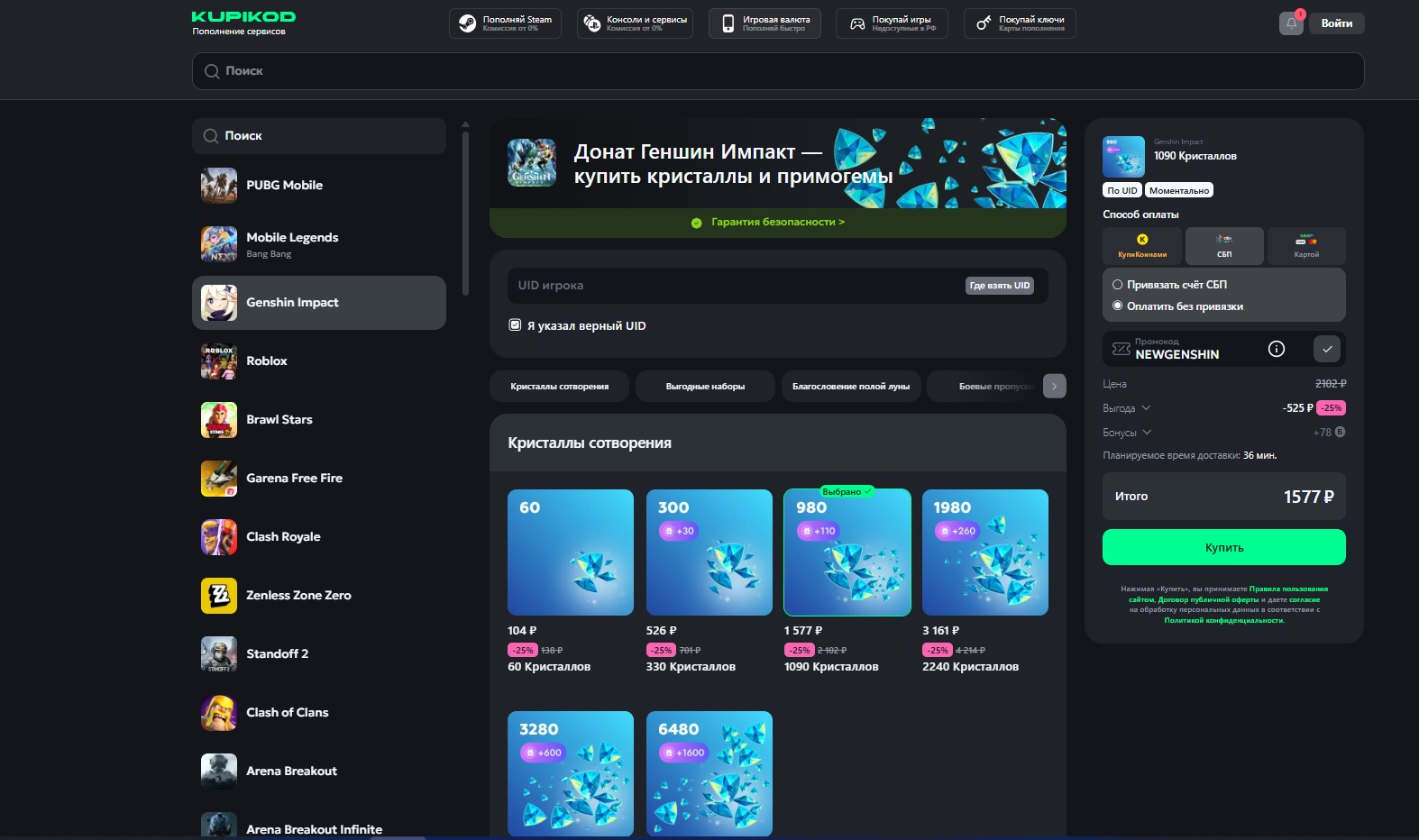This screenshot has width=1419, height=840.
Task: Open 'Покупай игры' header menu
Action: [893, 23]
